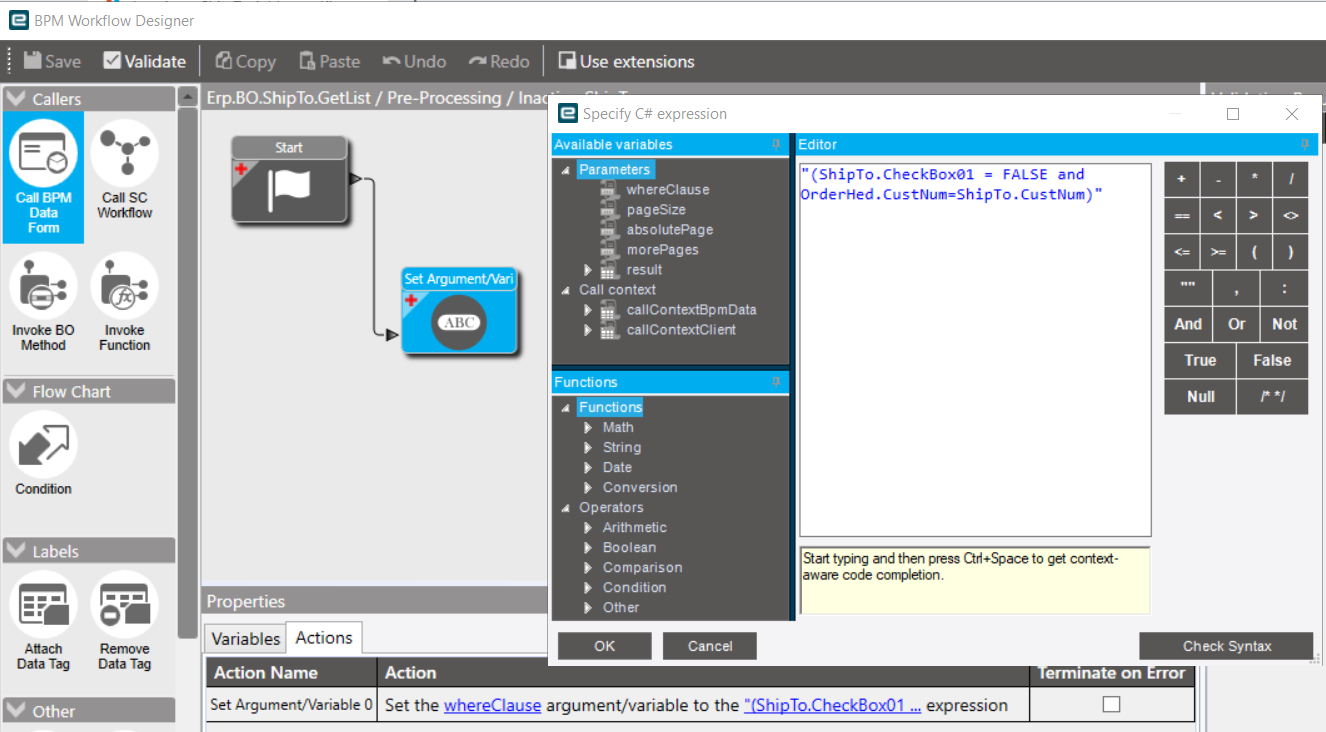Switch to the Actions tab
The height and width of the screenshot is (732, 1326).
[324, 637]
